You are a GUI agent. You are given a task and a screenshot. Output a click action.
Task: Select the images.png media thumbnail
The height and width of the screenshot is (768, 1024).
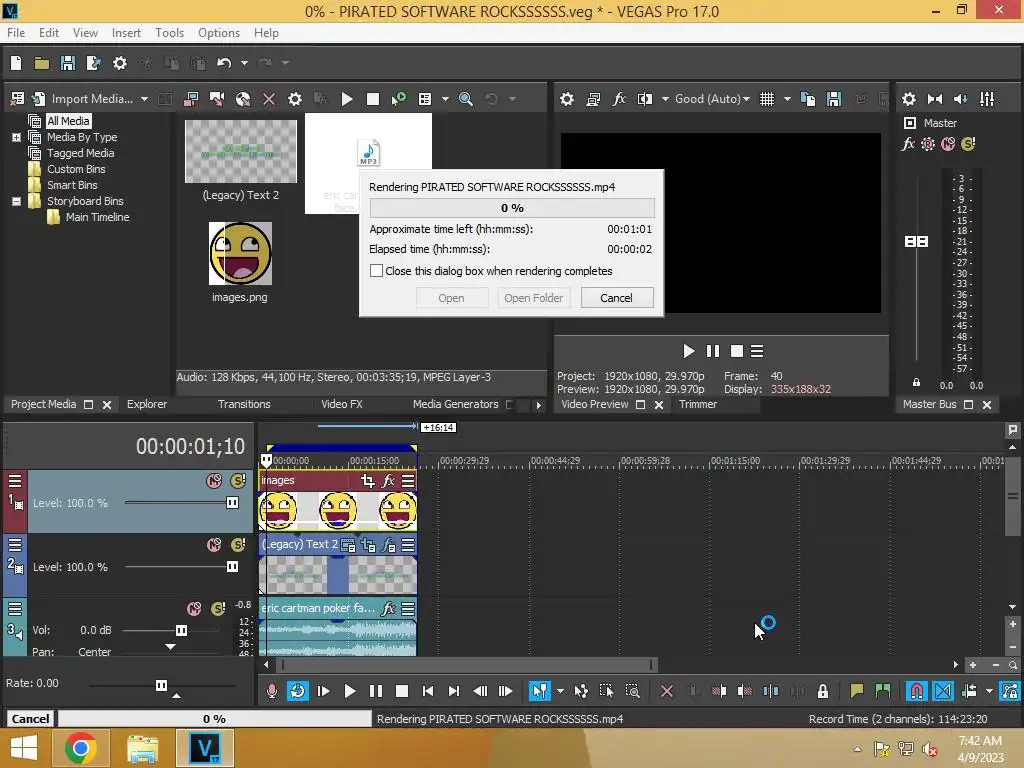click(240, 253)
